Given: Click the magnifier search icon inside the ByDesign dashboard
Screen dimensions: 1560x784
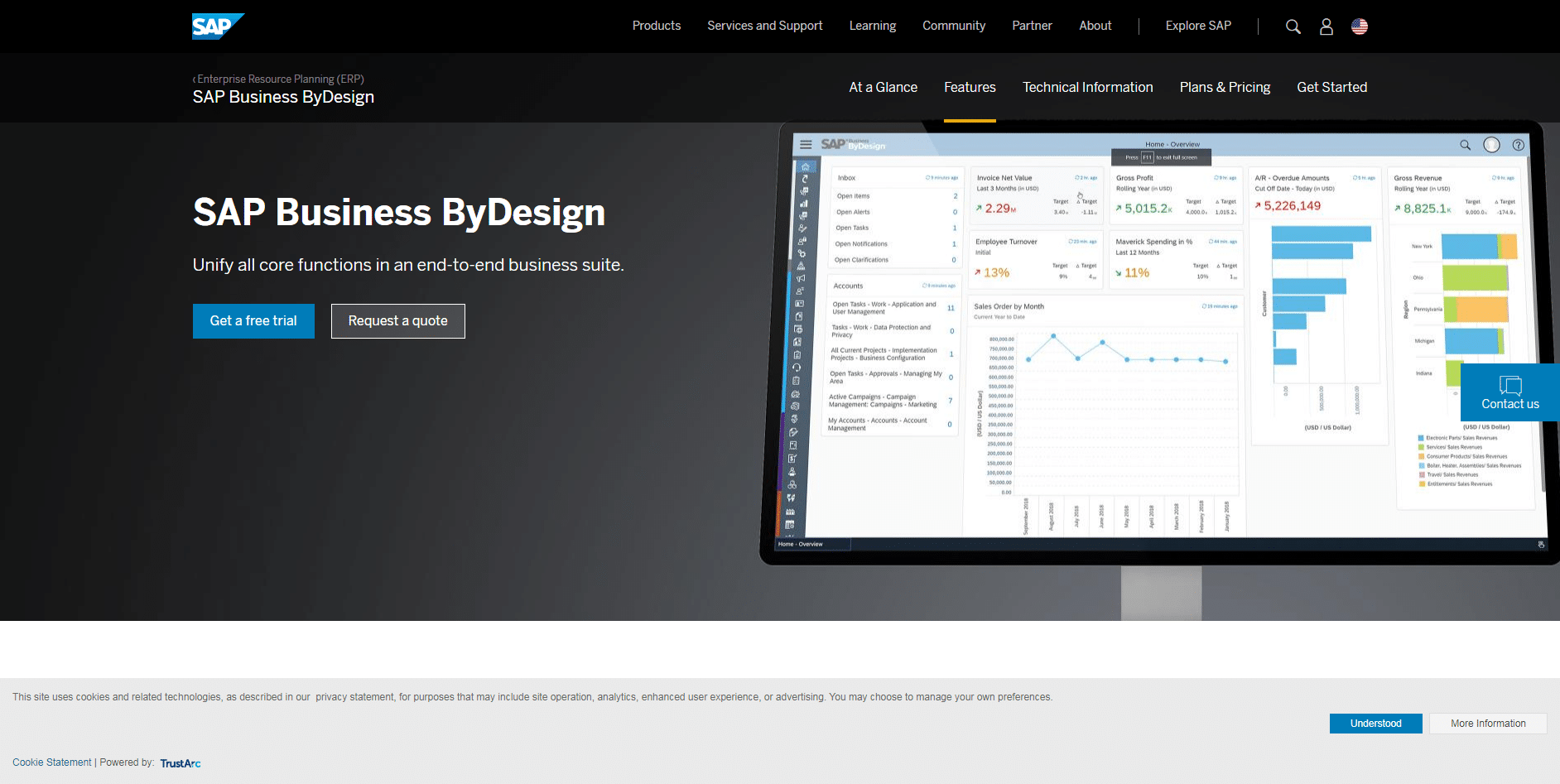Looking at the screenshot, I should tap(1465, 144).
